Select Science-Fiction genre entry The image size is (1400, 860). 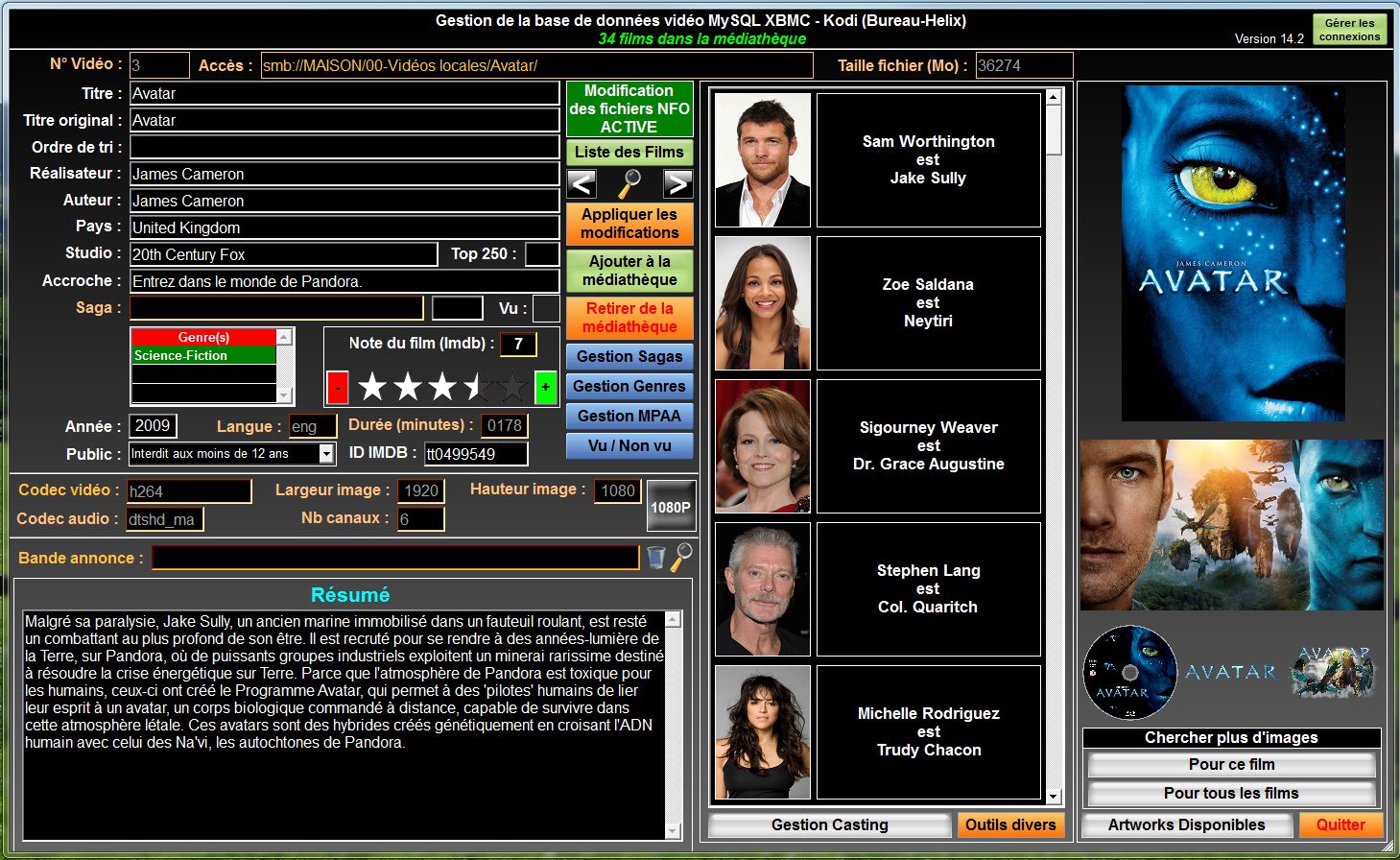(x=203, y=356)
